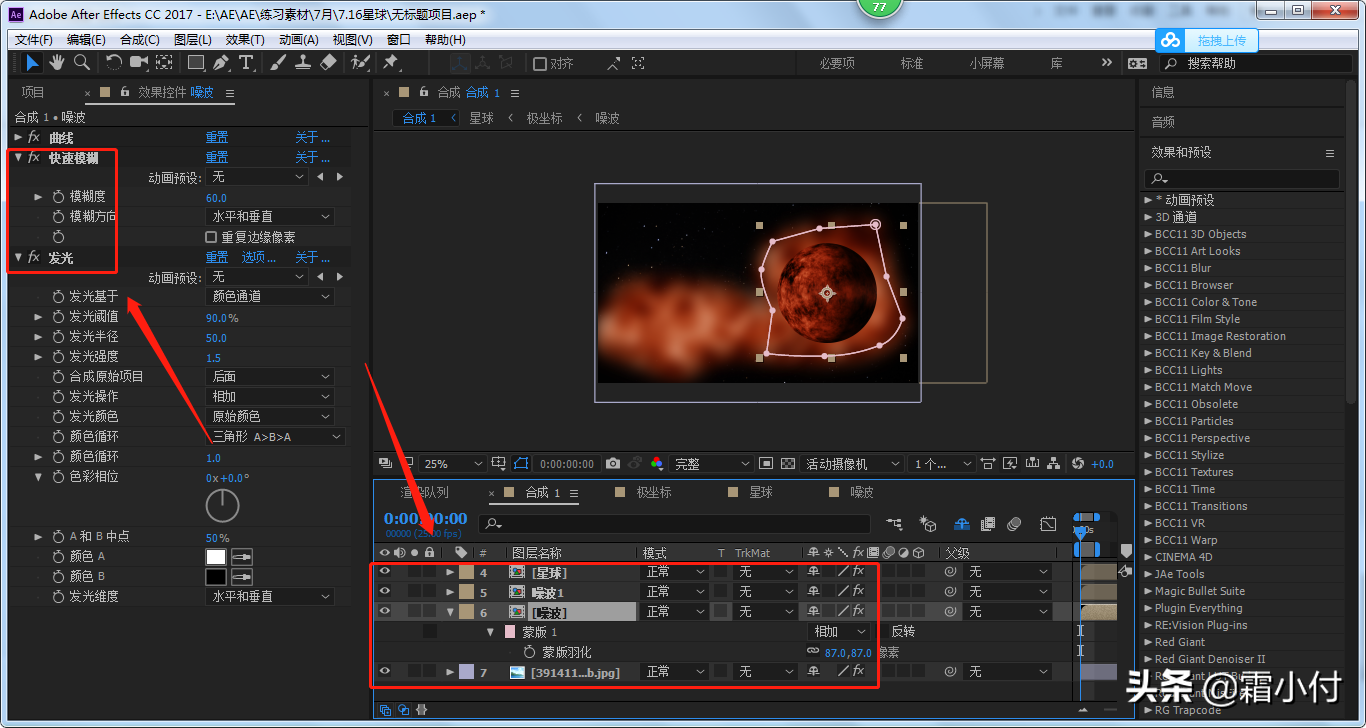Toggle the fx switch of 曲线 effect
Image resolution: width=1366 pixels, height=728 pixels.
[34, 138]
